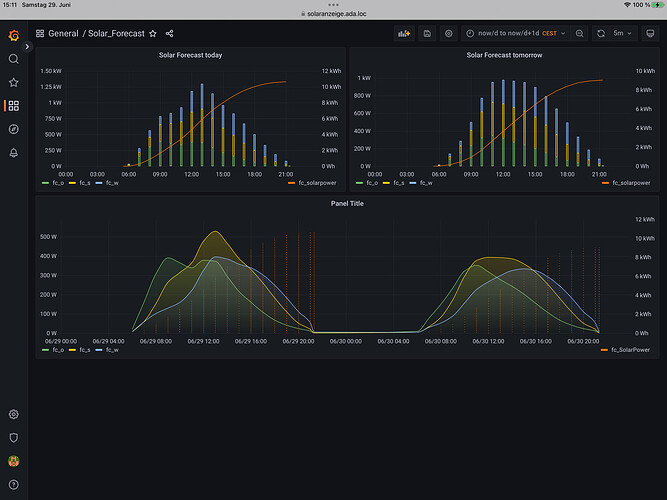
Task: Open starred dashboards in sidebar
Action: (14, 82)
